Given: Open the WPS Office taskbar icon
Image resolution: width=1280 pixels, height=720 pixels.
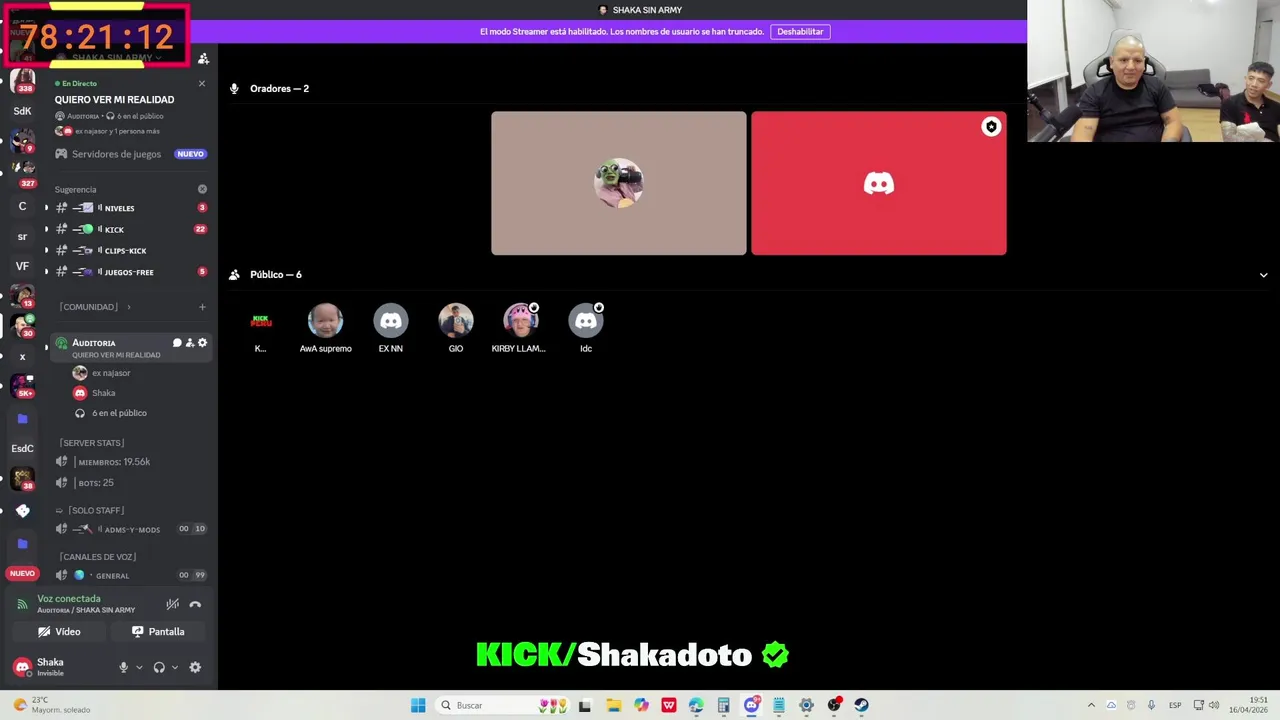Looking at the screenshot, I should [x=668, y=705].
